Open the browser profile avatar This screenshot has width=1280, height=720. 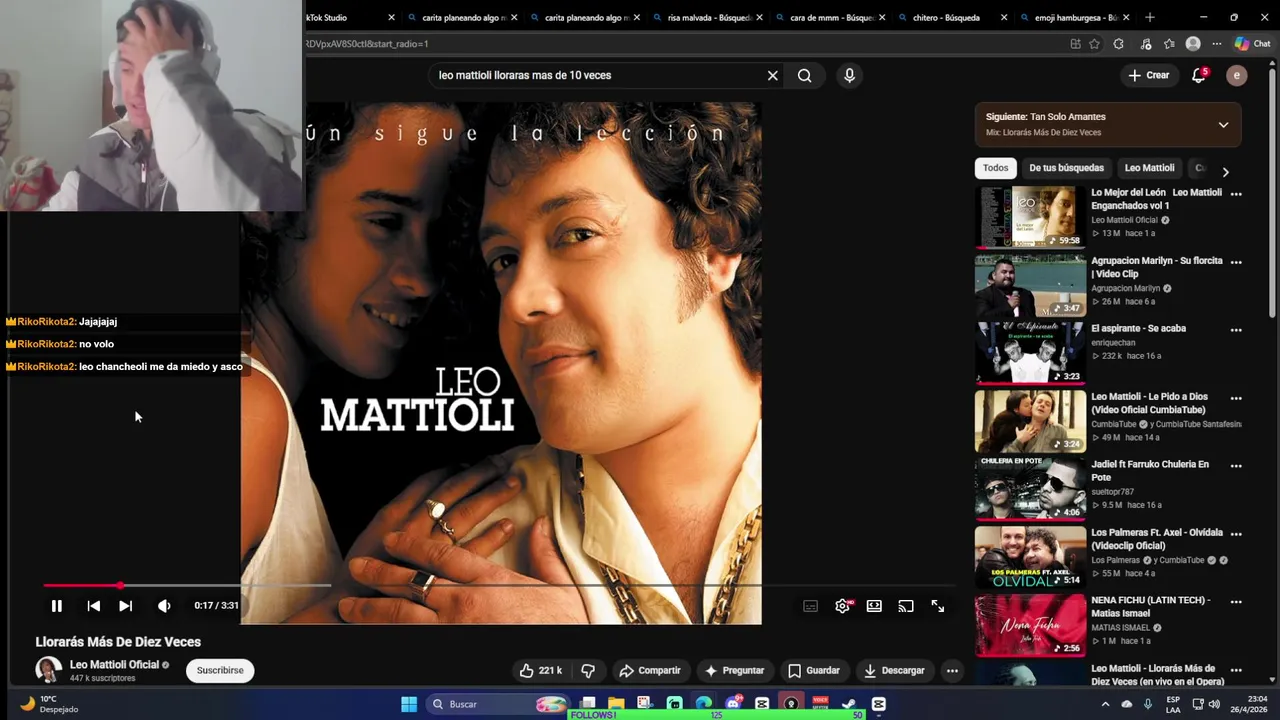1193,44
